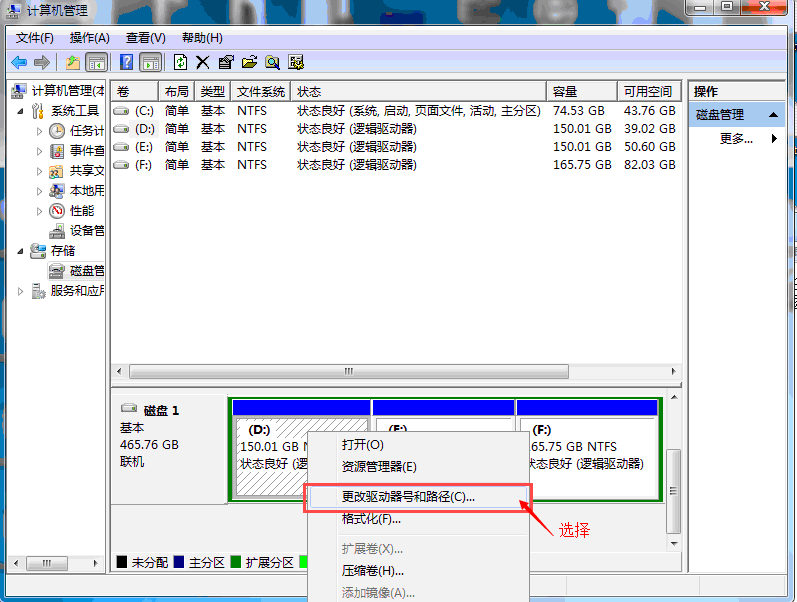Choose 格式化(F) in context menu
This screenshot has width=797, height=602.
(418, 519)
